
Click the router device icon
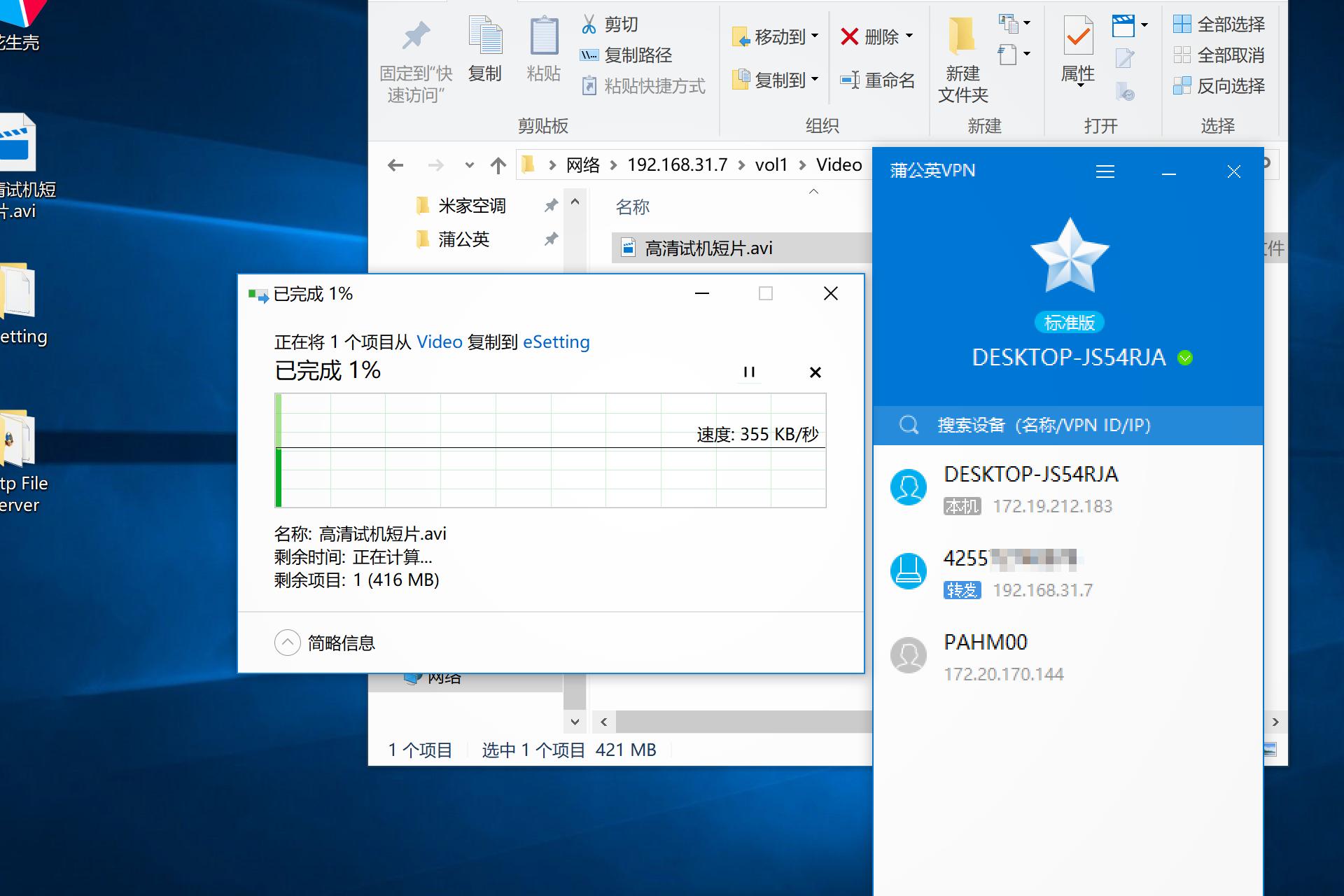click(x=909, y=571)
